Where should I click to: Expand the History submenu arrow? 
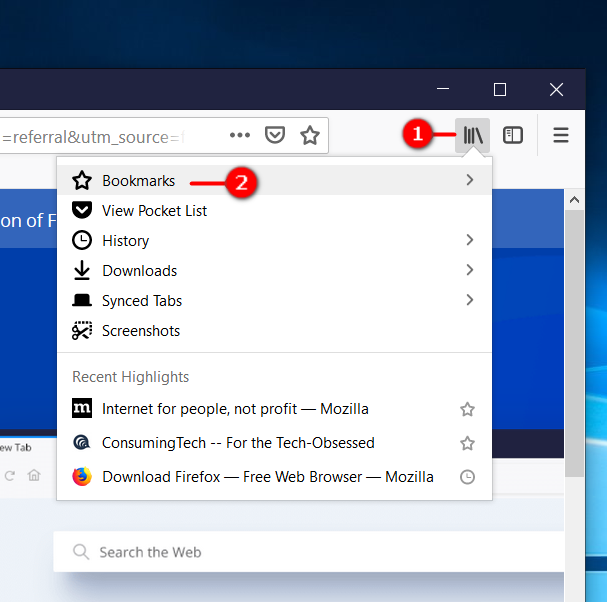coord(470,241)
